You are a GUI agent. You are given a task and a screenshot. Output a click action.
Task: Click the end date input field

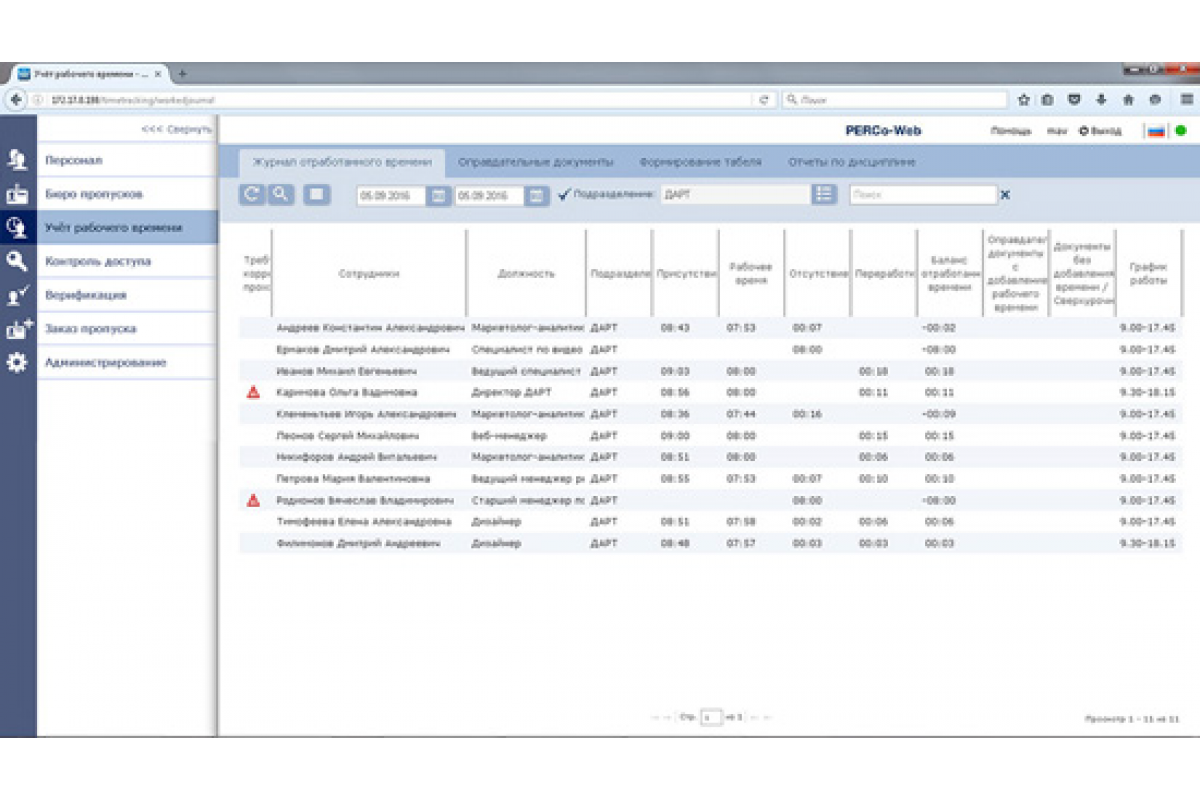490,196
